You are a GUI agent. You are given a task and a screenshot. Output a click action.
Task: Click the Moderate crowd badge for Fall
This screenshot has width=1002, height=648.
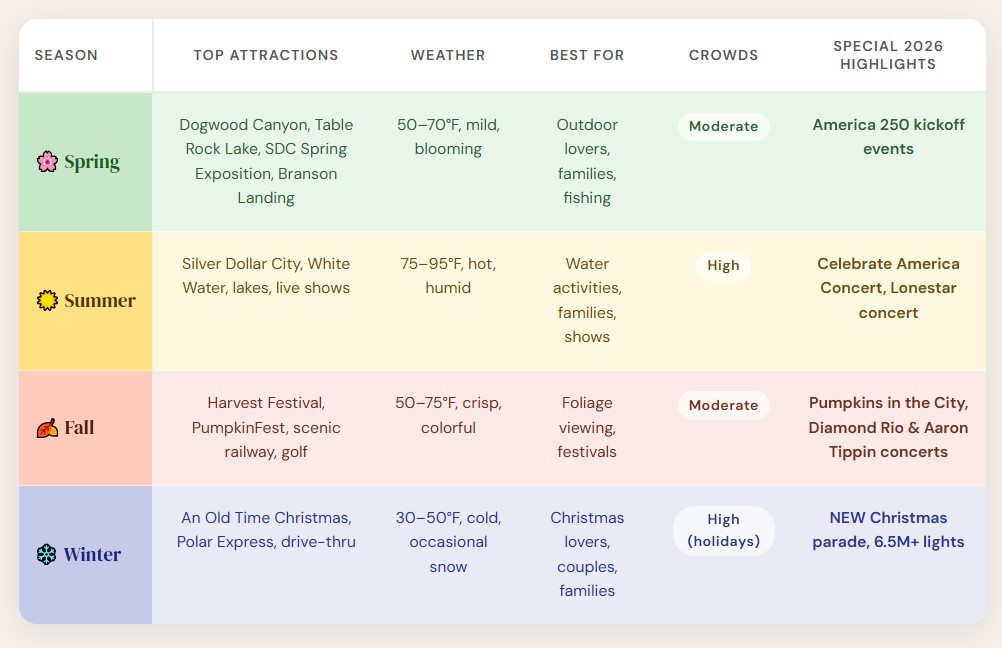pos(723,405)
